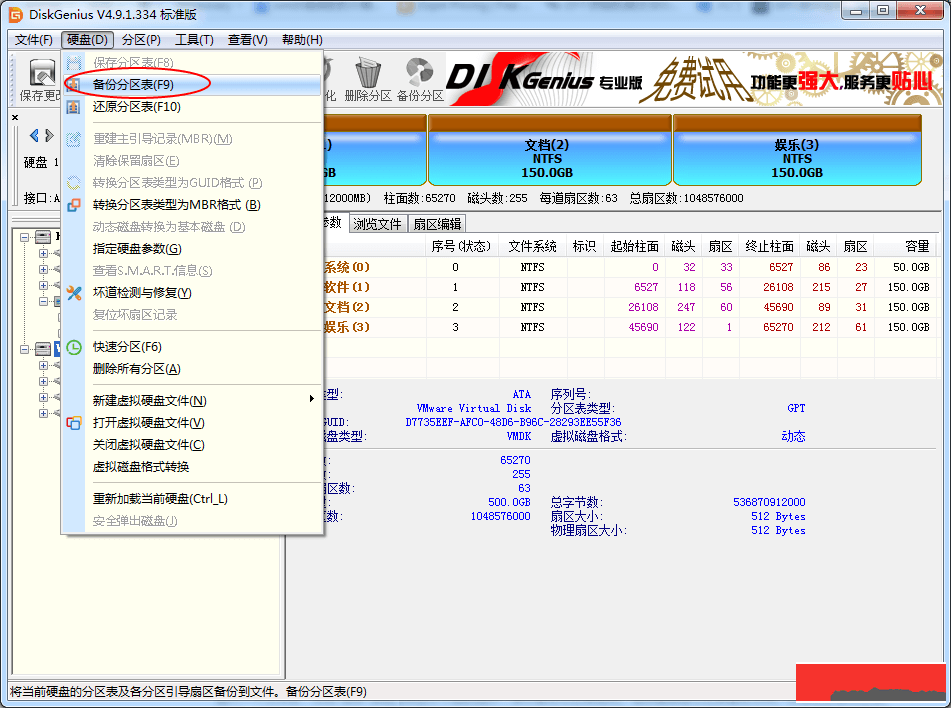
Task: Select the 文档(2) row in partition table
Action: click(x=628, y=307)
